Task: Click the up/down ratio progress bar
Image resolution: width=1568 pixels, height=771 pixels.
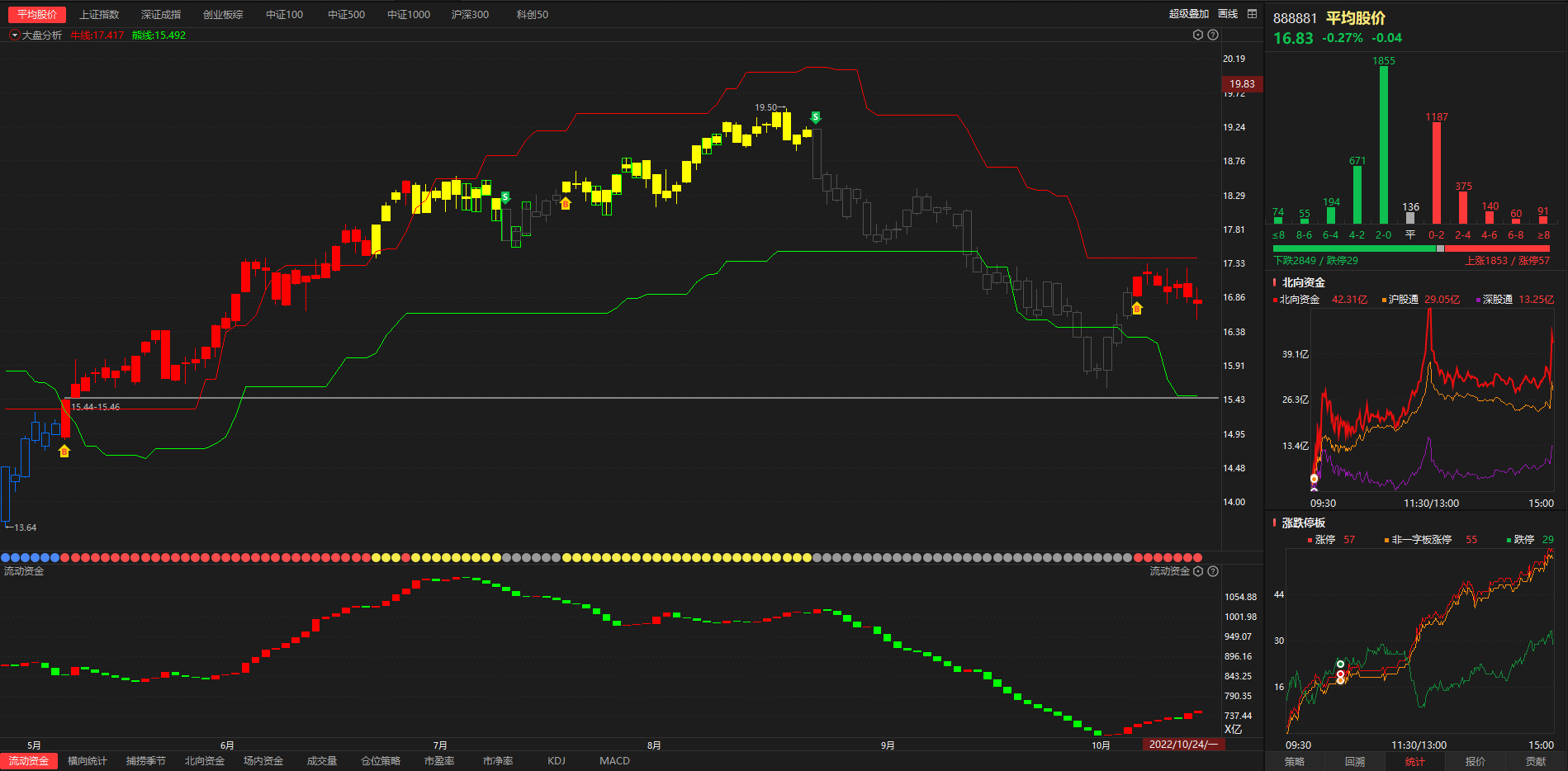Action: (1411, 248)
